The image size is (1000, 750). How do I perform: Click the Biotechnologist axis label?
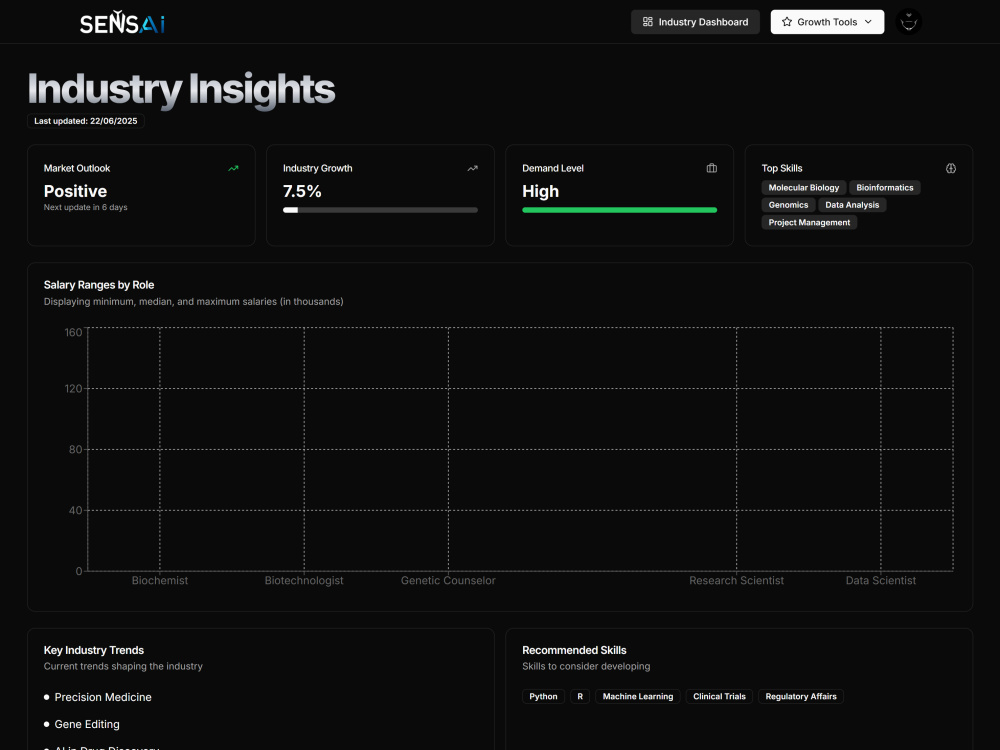tap(304, 580)
